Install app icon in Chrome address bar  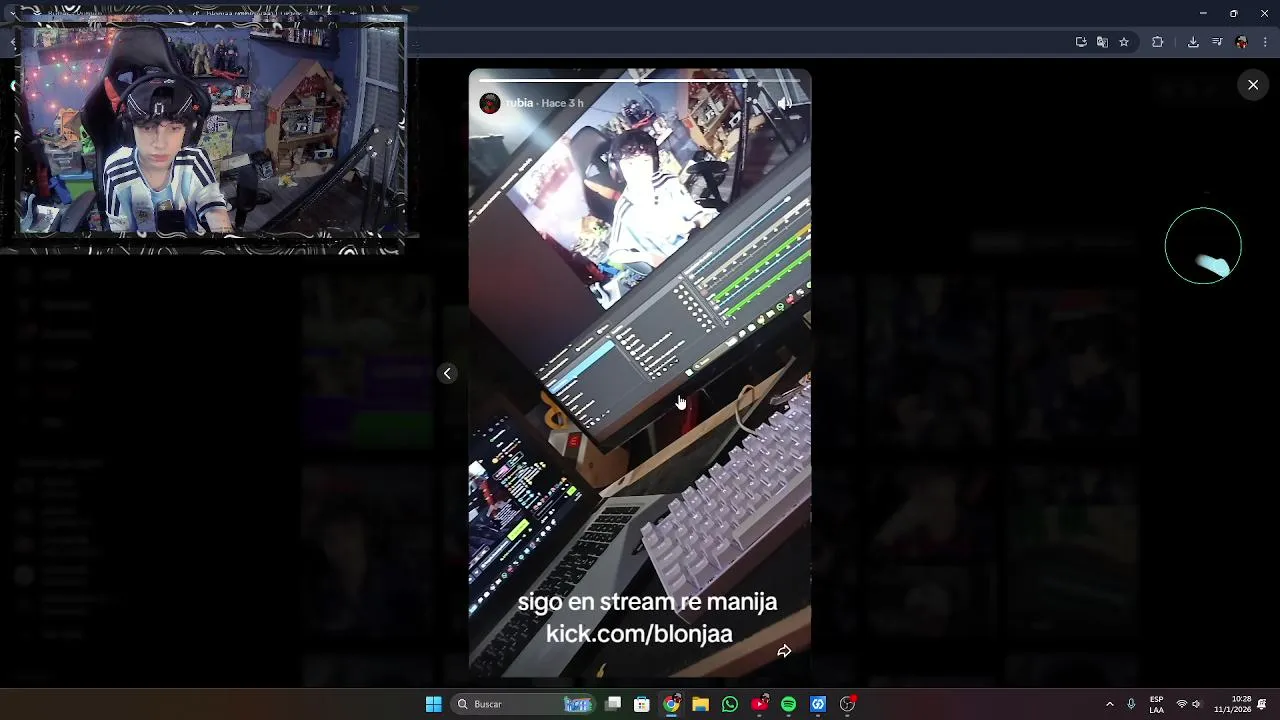(1081, 42)
